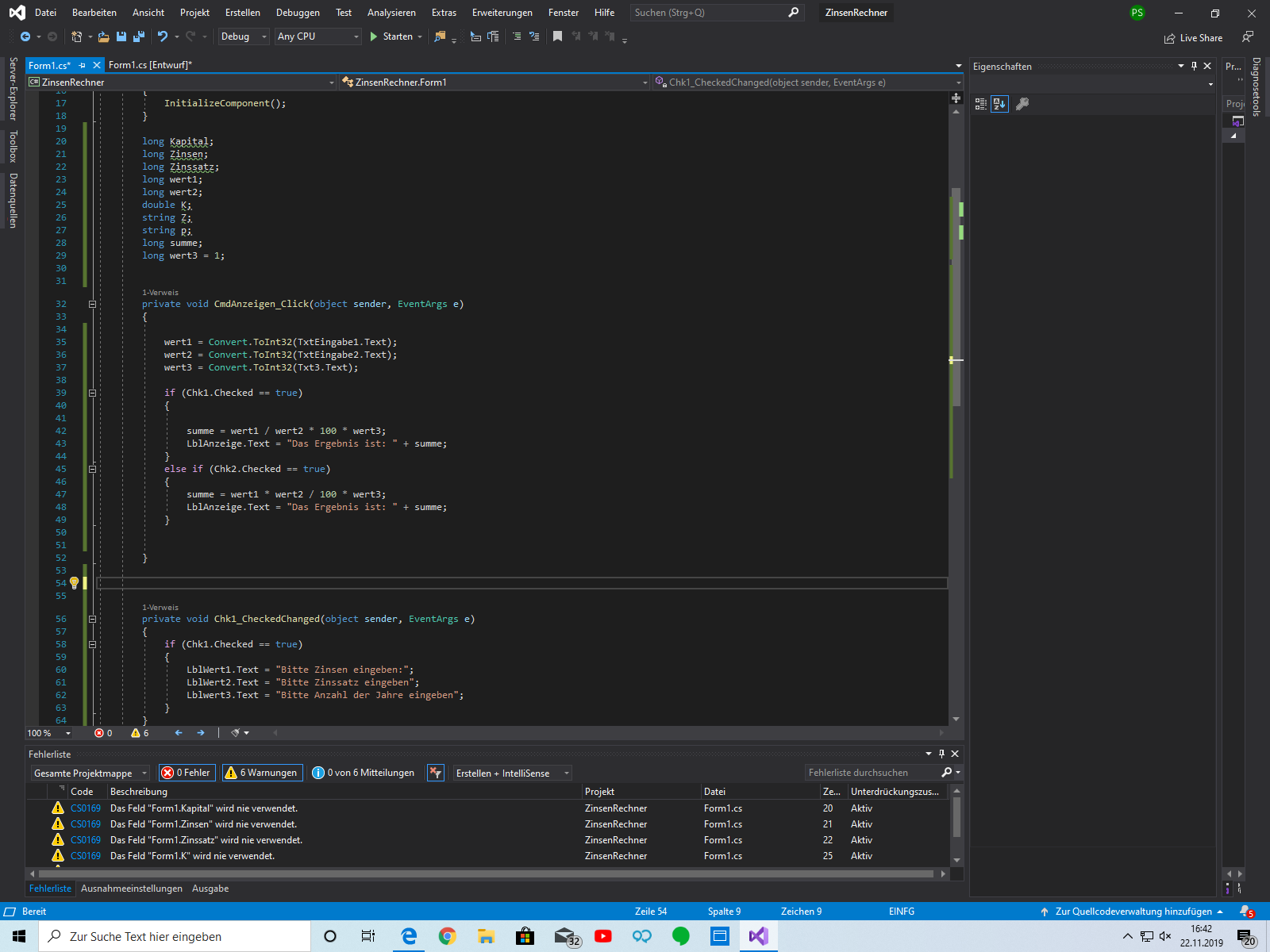Start debugging with the Starten button
Image resolution: width=1270 pixels, height=952 pixels.
point(394,36)
